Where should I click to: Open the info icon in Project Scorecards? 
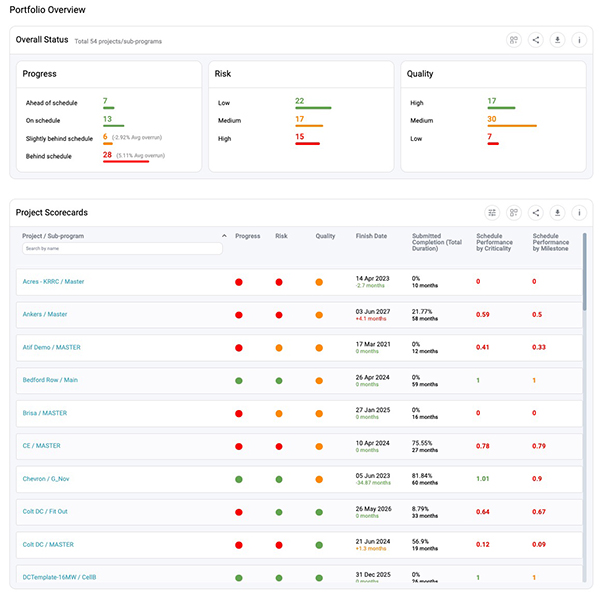pos(579,212)
